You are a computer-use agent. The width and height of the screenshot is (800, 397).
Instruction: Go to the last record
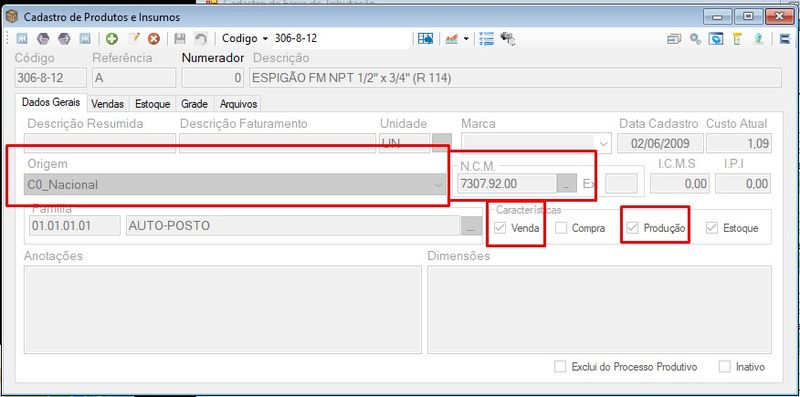85,39
